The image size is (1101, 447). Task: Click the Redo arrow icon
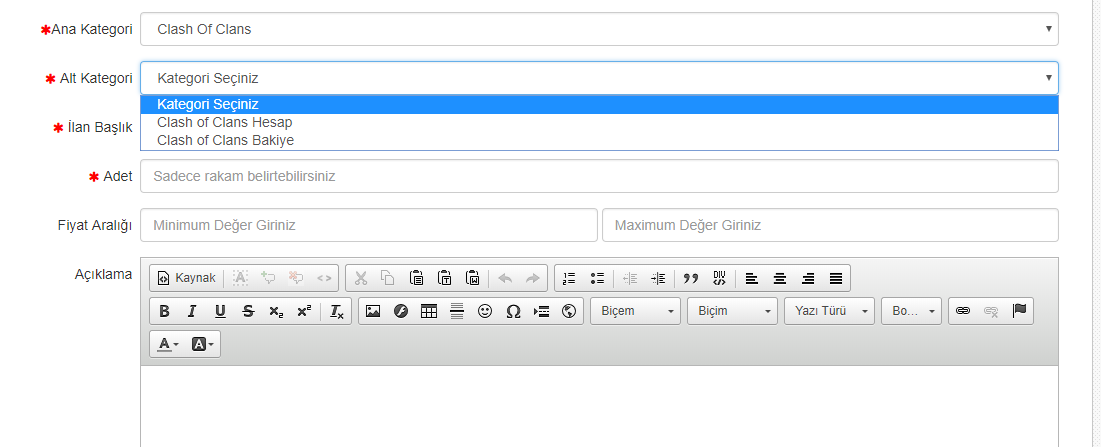click(532, 278)
